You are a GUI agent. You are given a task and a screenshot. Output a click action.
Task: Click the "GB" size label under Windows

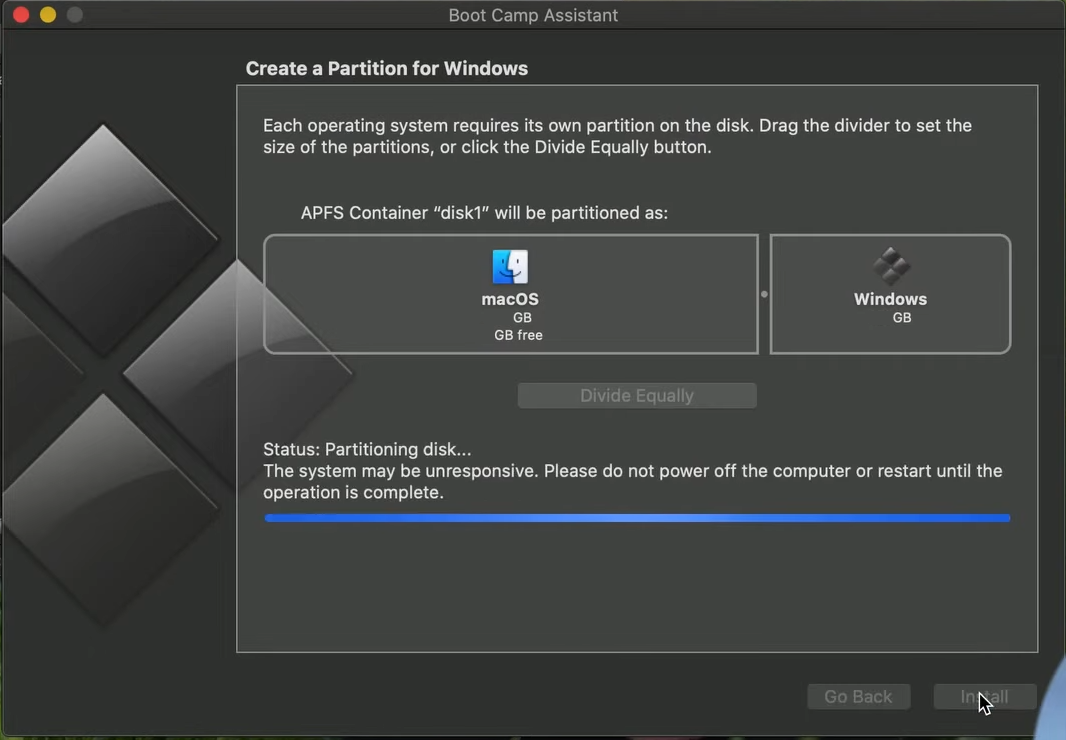click(902, 318)
